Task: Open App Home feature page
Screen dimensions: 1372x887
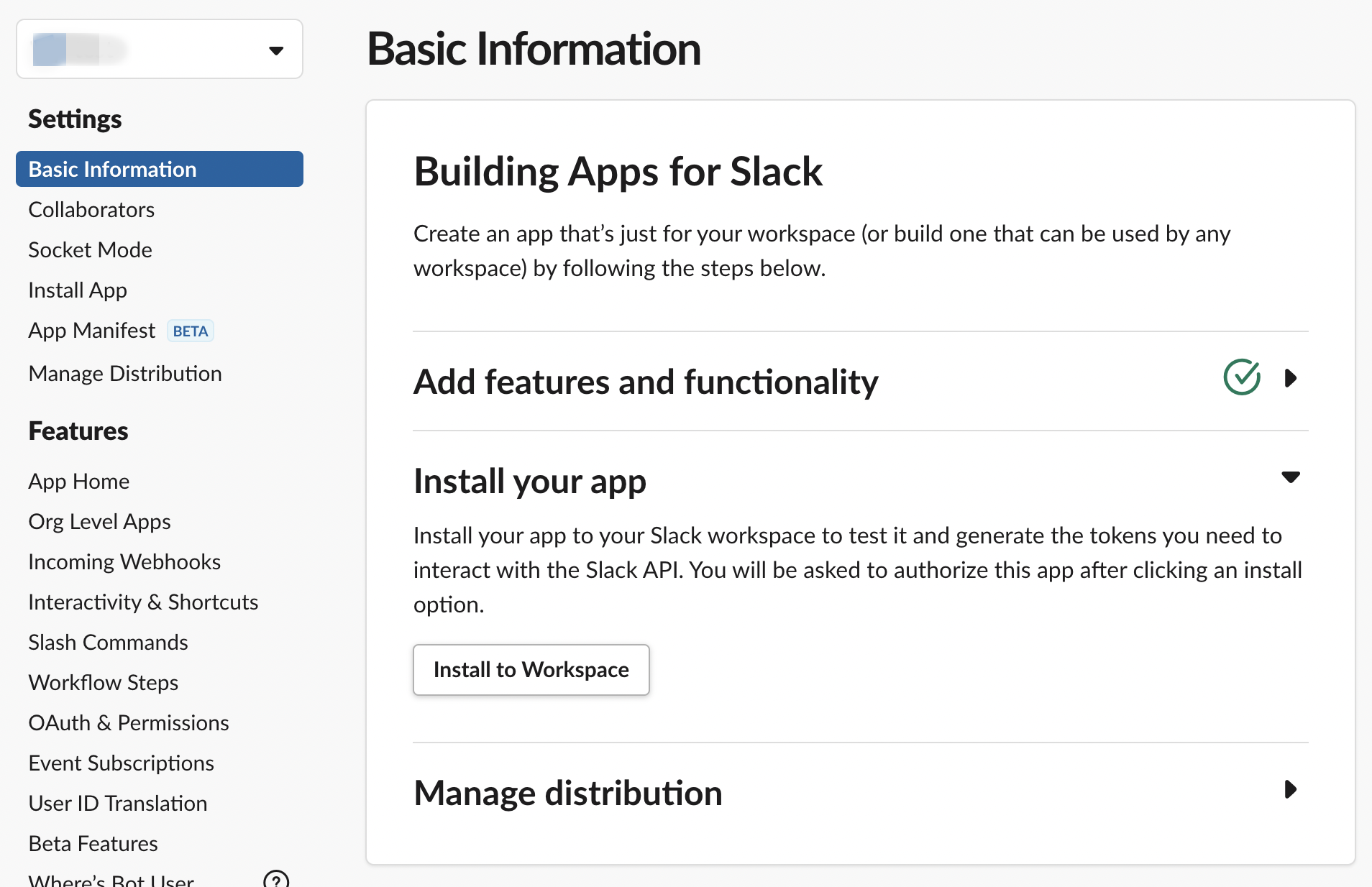Action: [79, 482]
